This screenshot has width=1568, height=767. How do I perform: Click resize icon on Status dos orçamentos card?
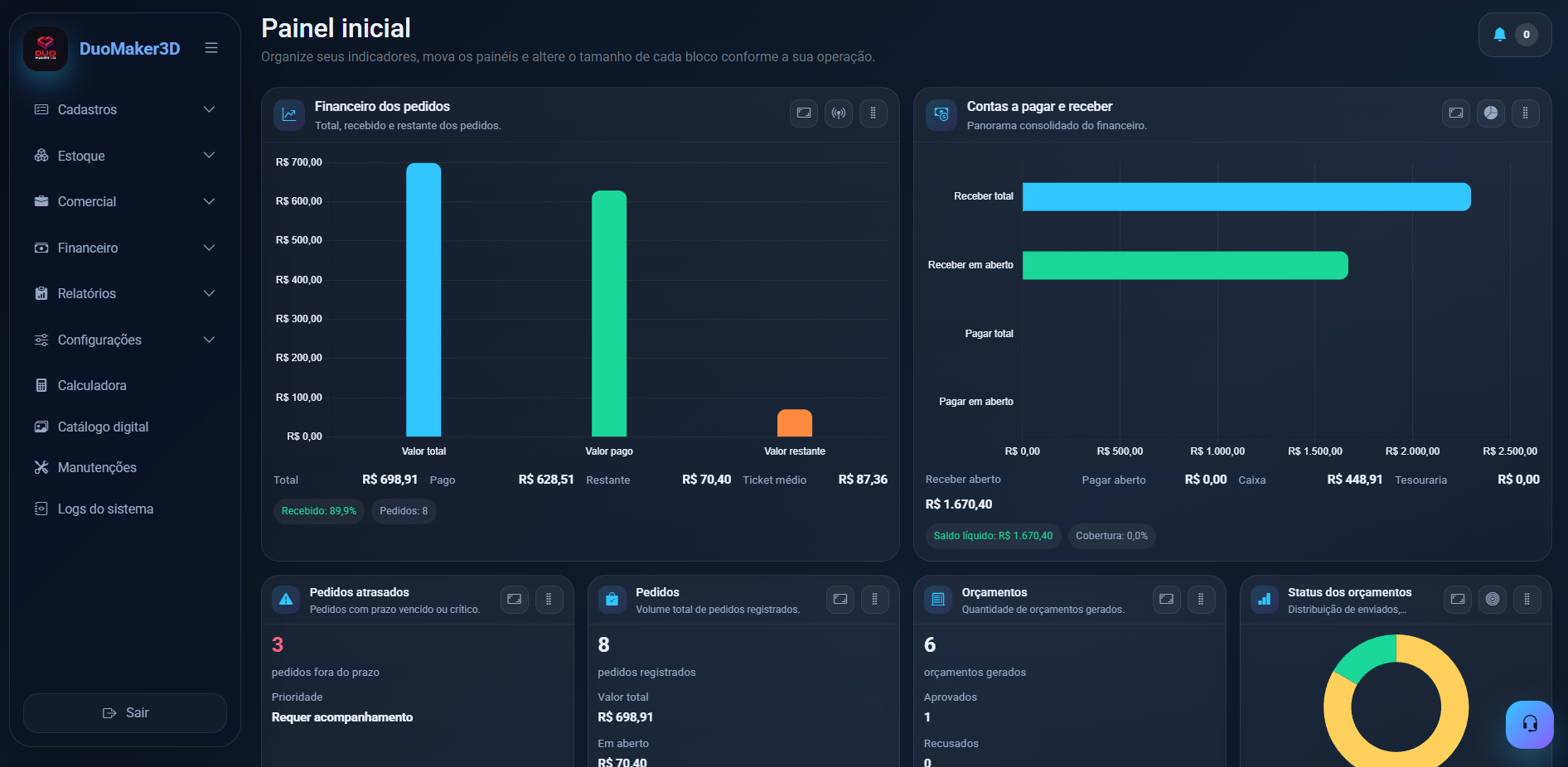1458,600
